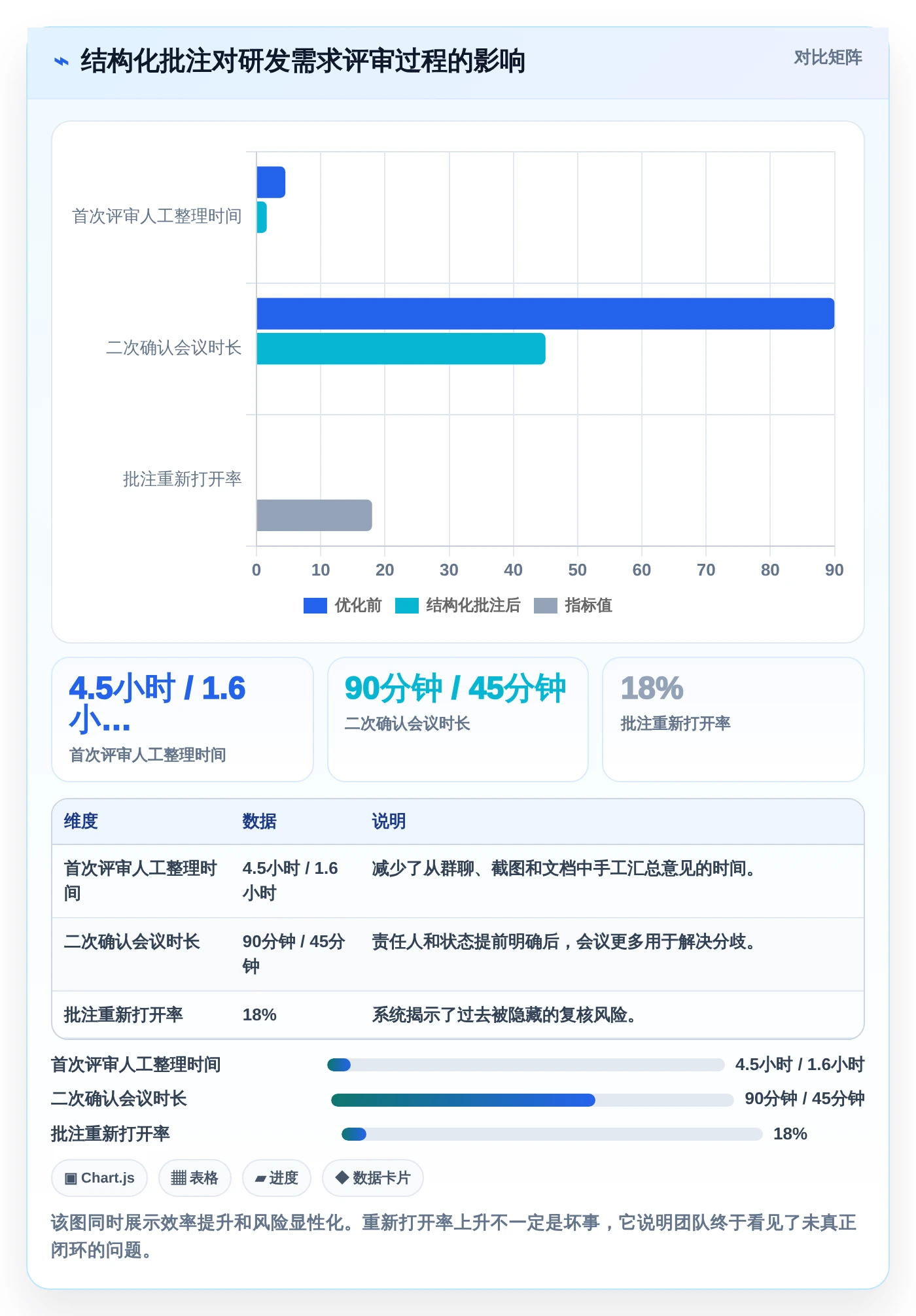Click the 首次评审人工整理时间 chart axis label
Image resolution: width=916 pixels, height=1316 pixels.
pyautogui.click(x=157, y=216)
